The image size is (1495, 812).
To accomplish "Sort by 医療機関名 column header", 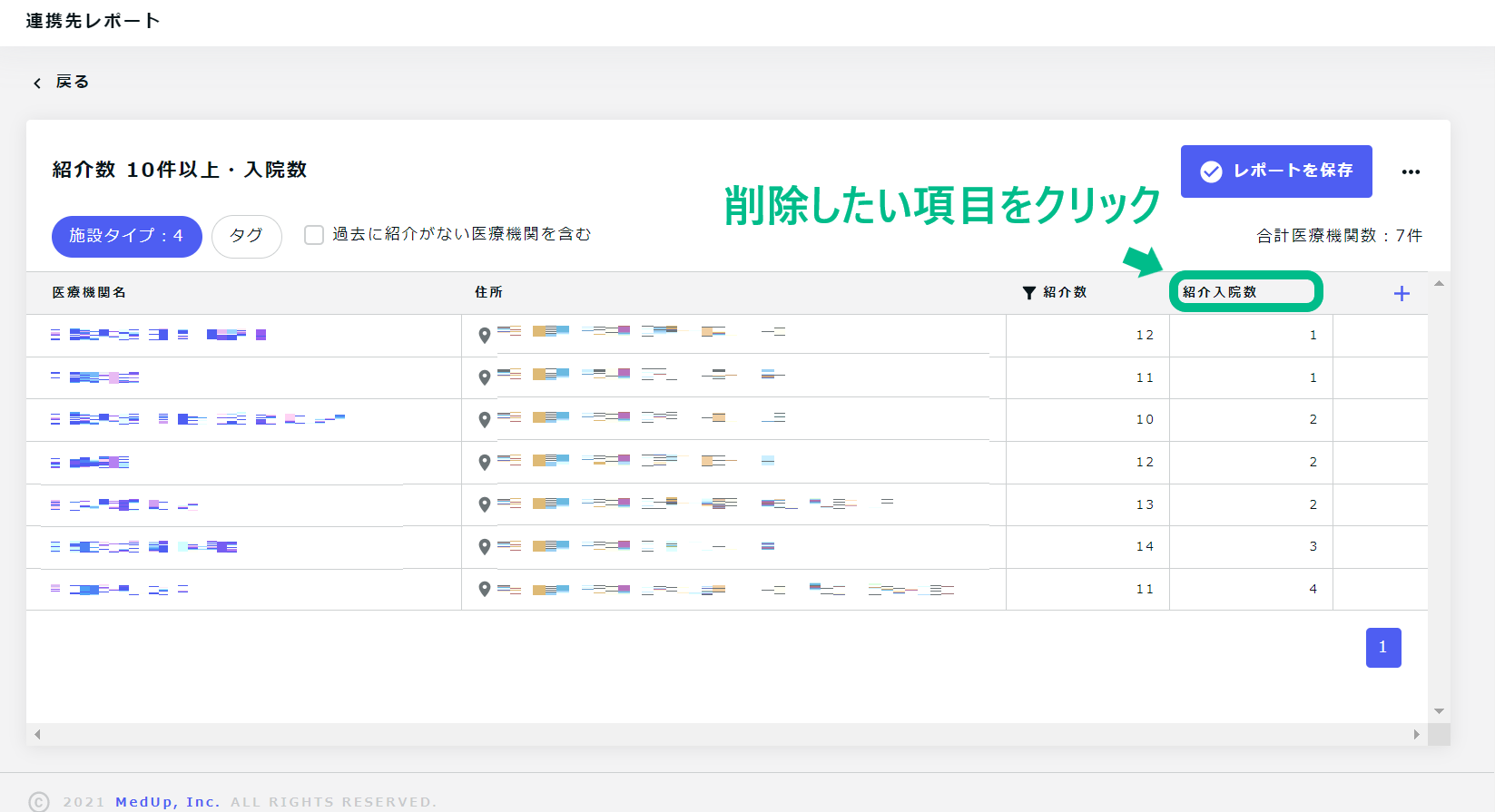I will [89, 292].
